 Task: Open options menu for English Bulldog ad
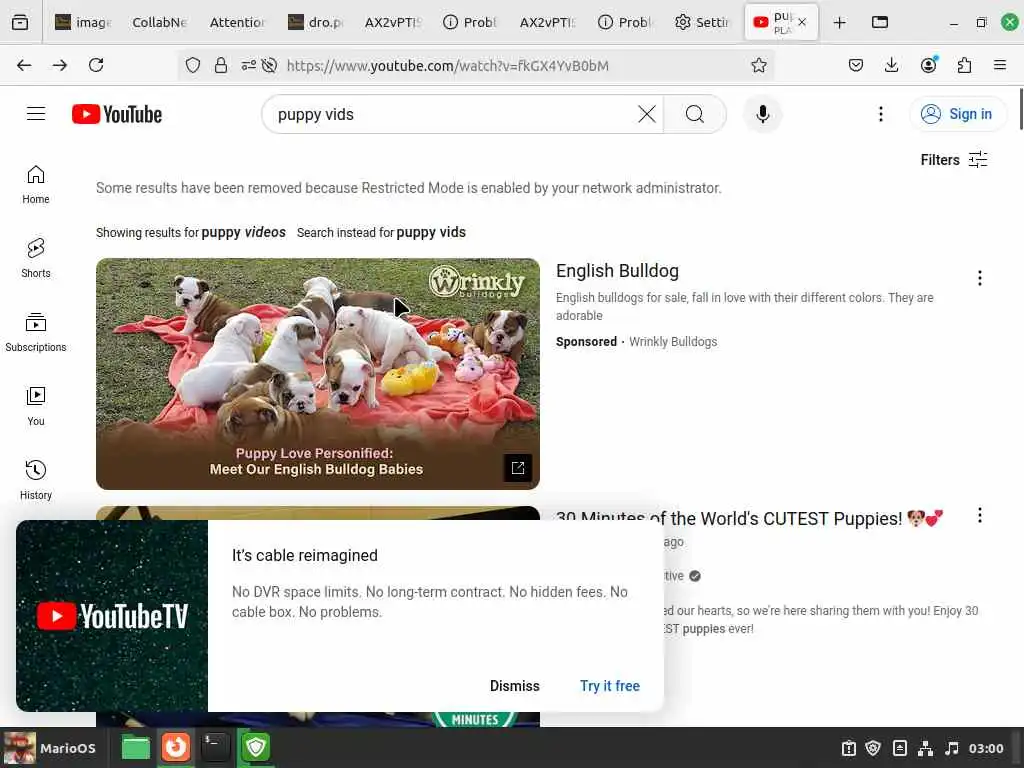(x=980, y=278)
